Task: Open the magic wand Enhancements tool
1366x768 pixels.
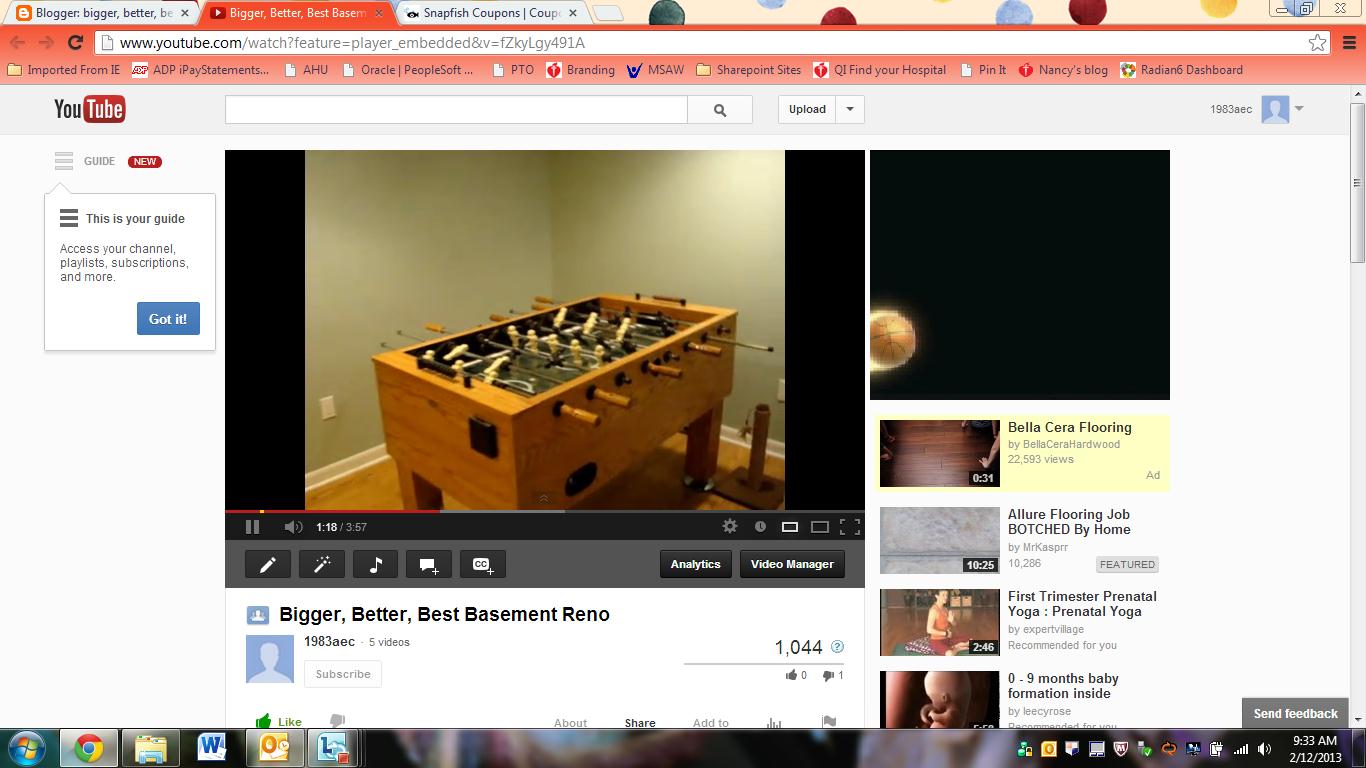Action: pyautogui.click(x=322, y=564)
